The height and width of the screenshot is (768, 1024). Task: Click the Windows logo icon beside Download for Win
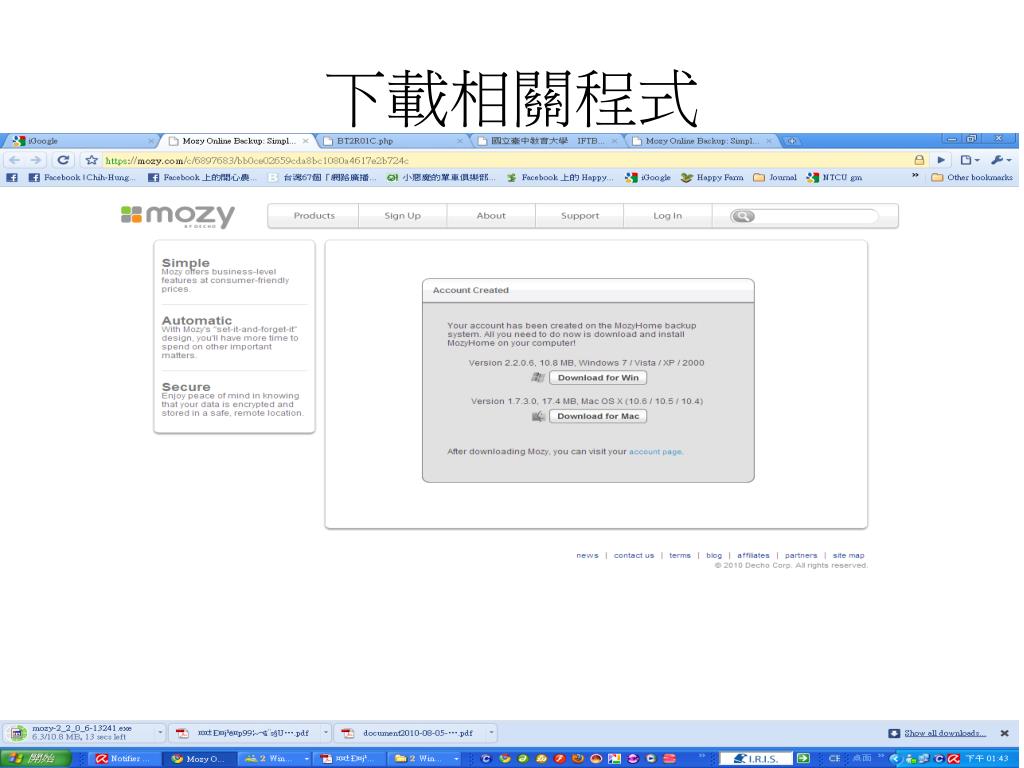click(x=538, y=377)
